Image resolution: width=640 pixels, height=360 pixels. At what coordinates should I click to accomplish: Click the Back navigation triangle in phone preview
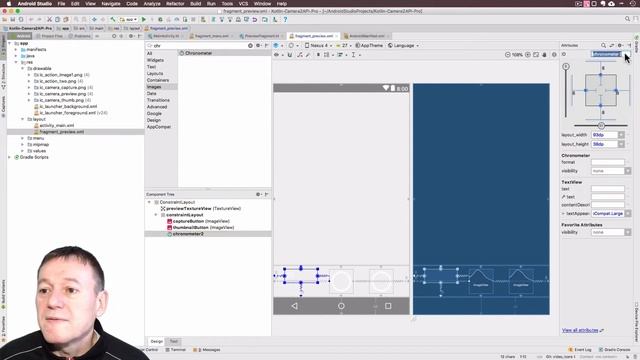point(295,306)
